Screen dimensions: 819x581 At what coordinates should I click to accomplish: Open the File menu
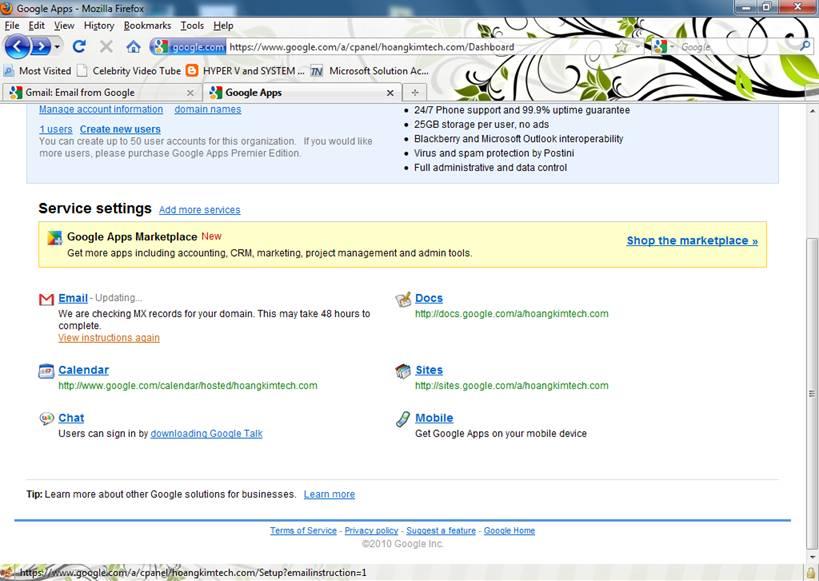(x=11, y=26)
